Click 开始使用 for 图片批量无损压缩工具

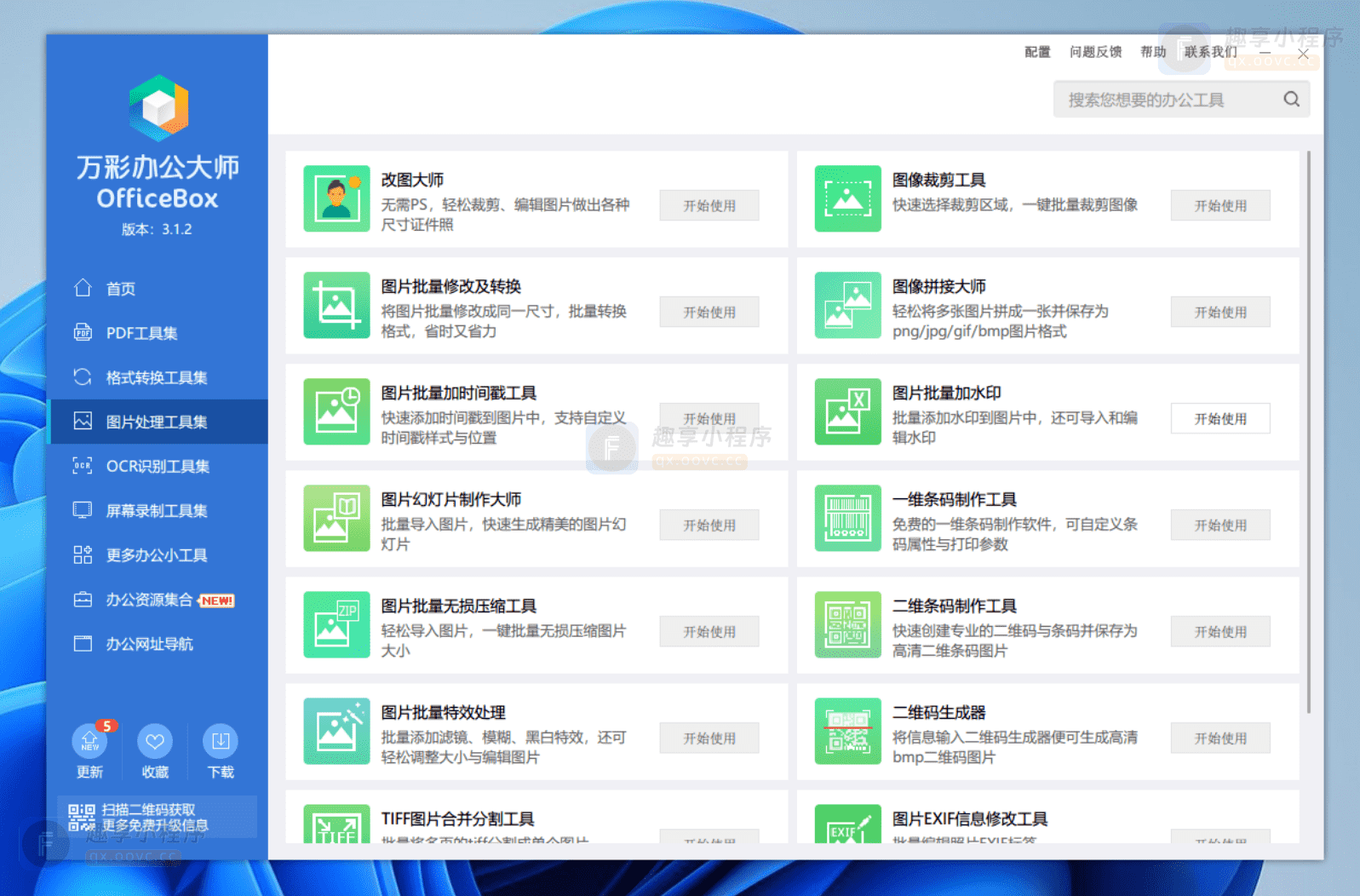tap(709, 631)
